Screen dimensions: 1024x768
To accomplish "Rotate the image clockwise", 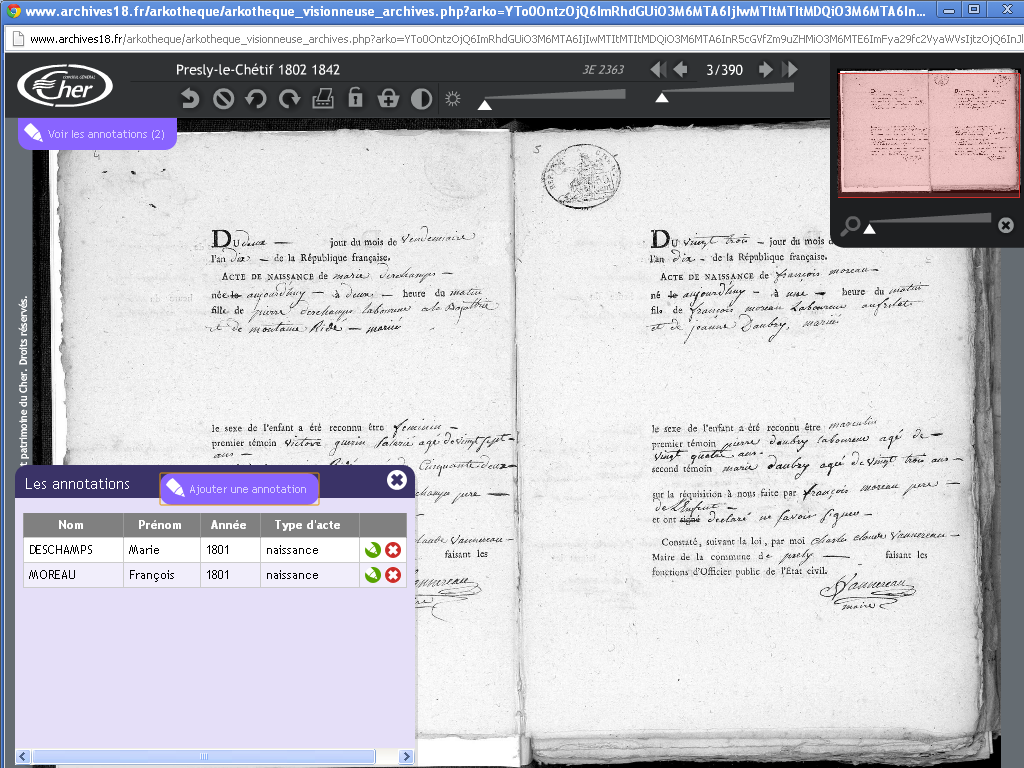I will coord(290,98).
